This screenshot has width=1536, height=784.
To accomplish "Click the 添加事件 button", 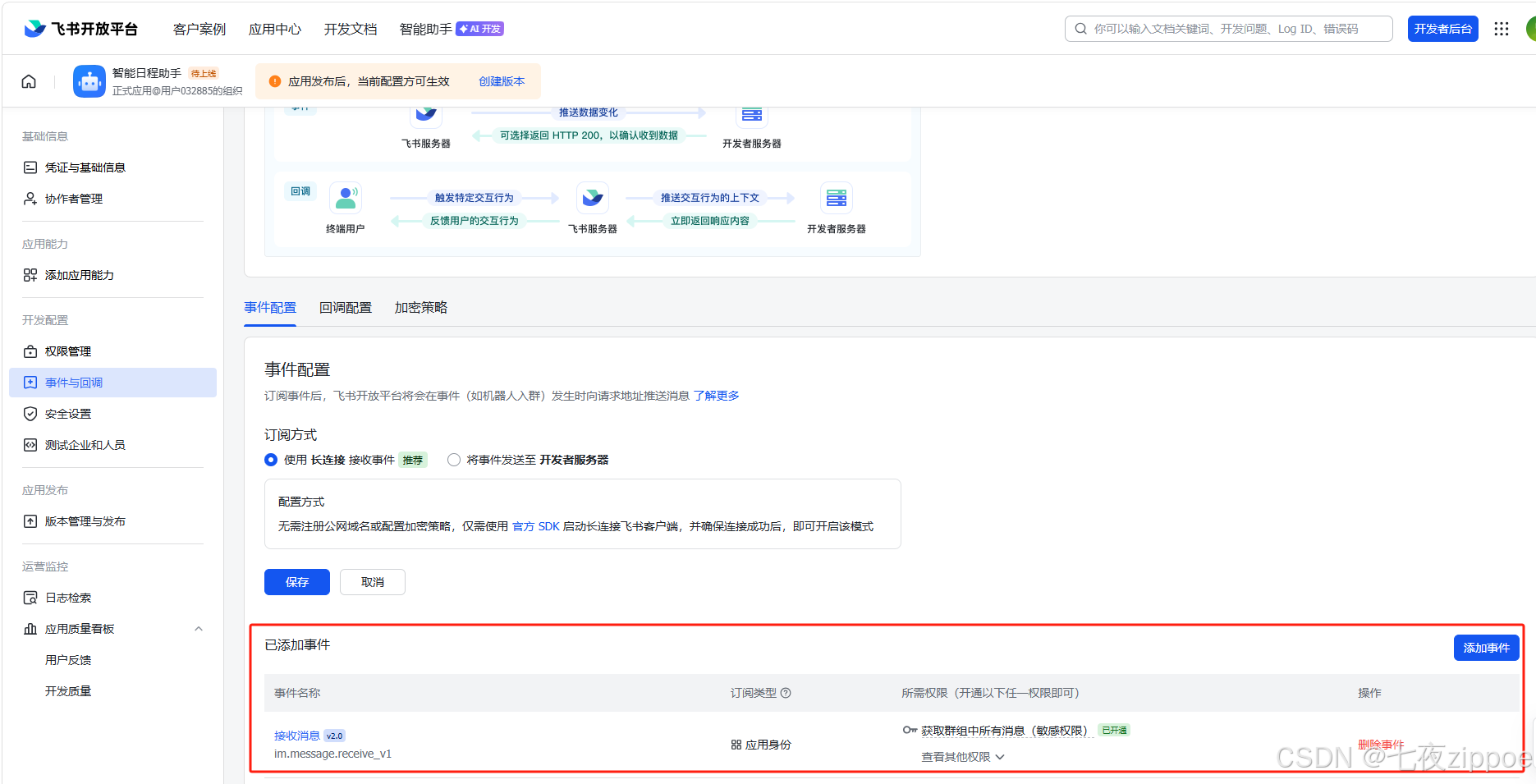I will coord(1487,648).
